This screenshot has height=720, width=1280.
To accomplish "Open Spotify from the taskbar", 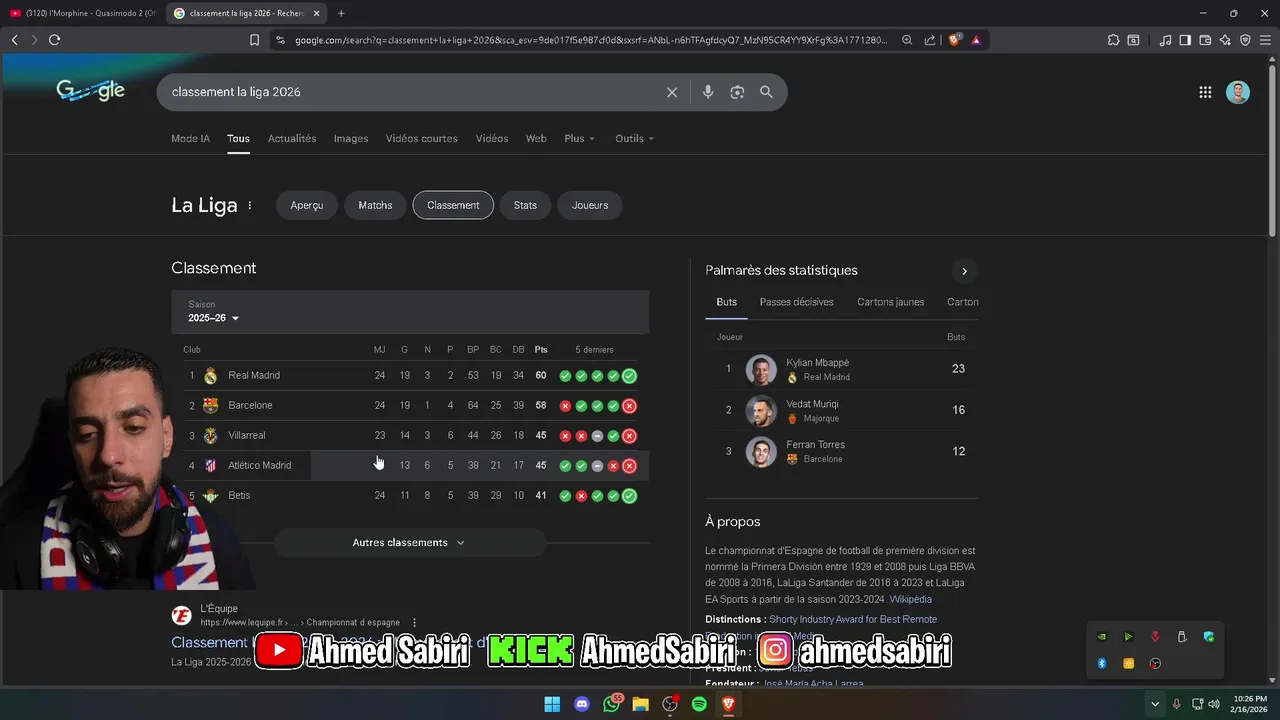I will 699,704.
